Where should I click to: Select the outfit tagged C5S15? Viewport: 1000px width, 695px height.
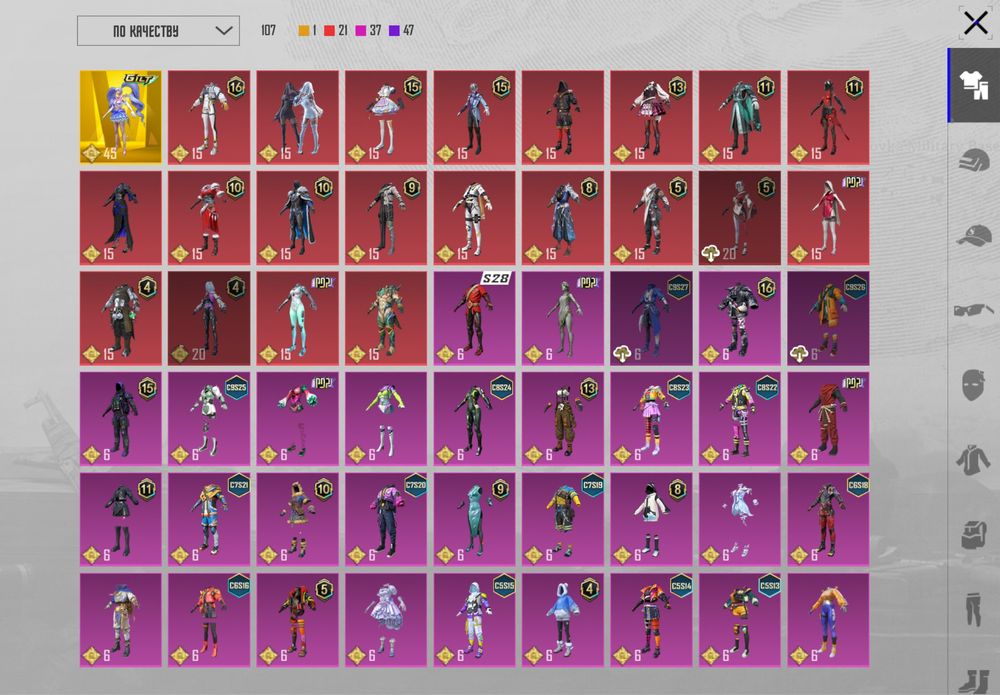[474, 620]
